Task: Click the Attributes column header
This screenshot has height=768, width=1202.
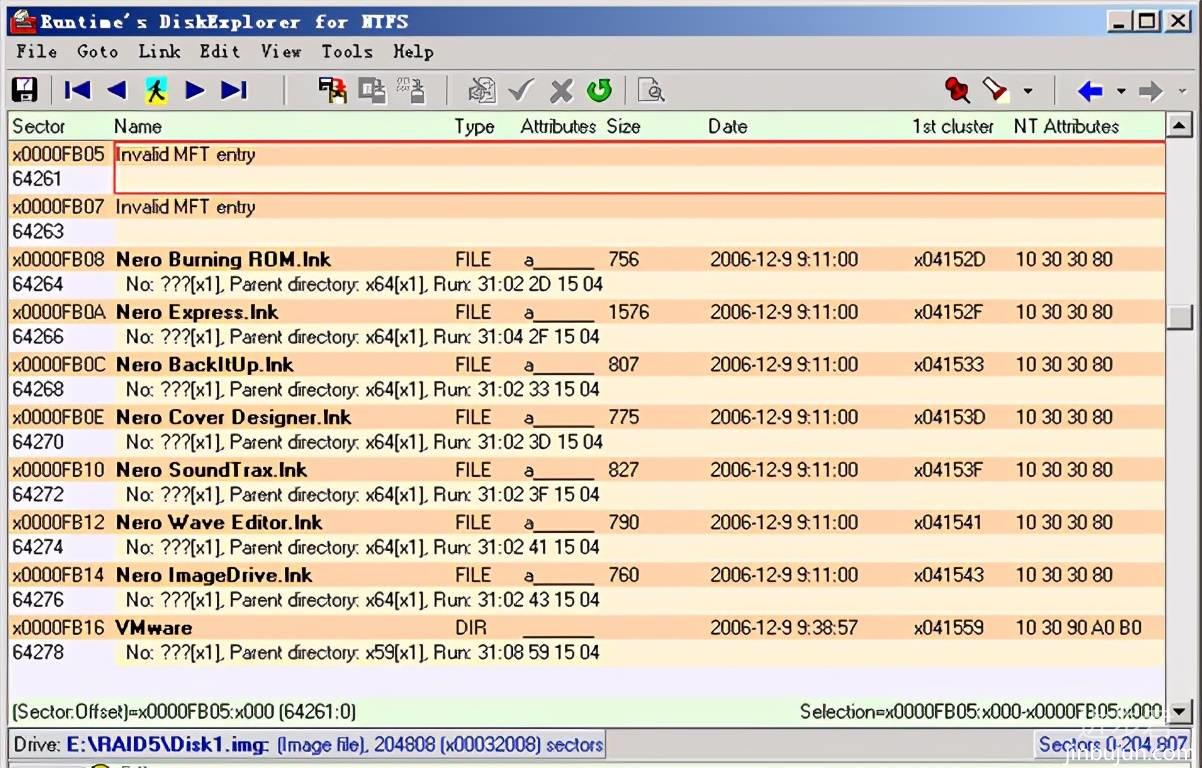Action: (558, 126)
